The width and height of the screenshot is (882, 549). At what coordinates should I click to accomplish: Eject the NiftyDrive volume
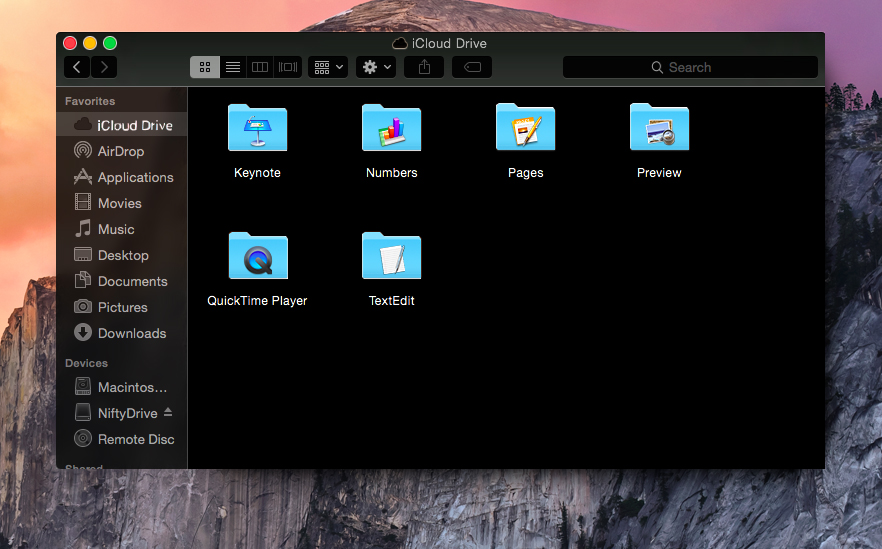pyautogui.click(x=168, y=412)
